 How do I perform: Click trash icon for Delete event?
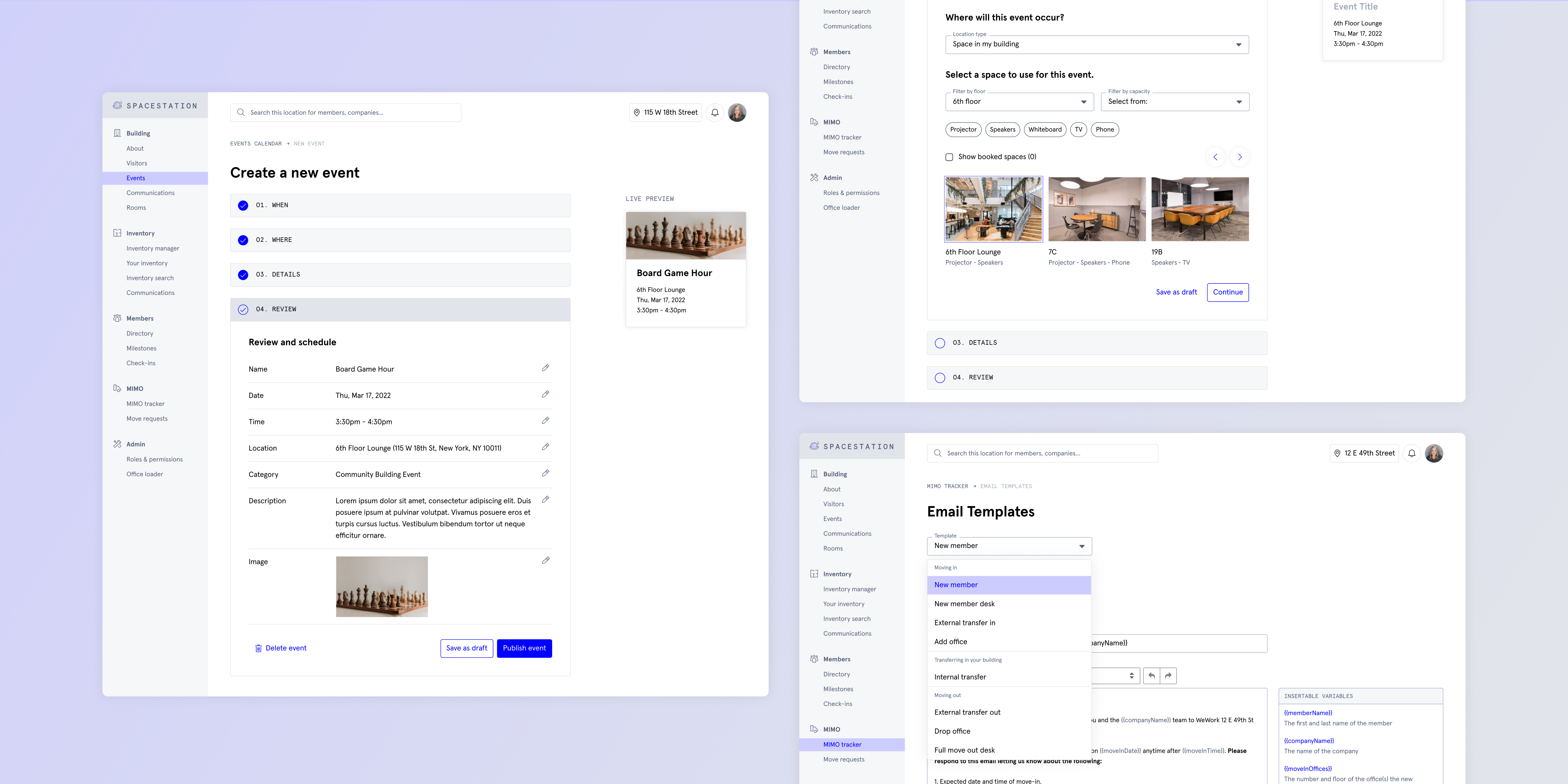[x=258, y=648]
